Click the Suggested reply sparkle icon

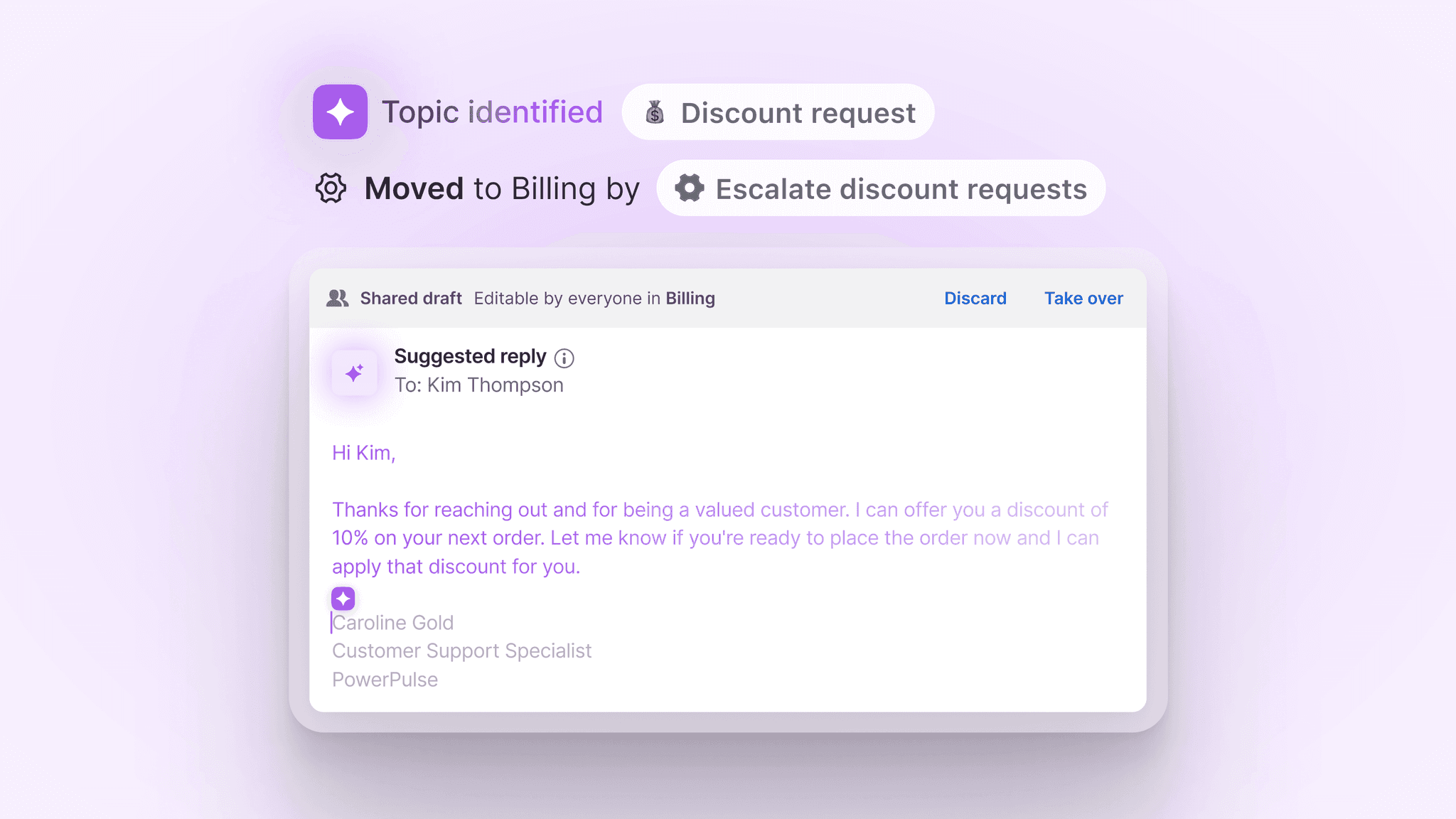pyautogui.click(x=354, y=373)
